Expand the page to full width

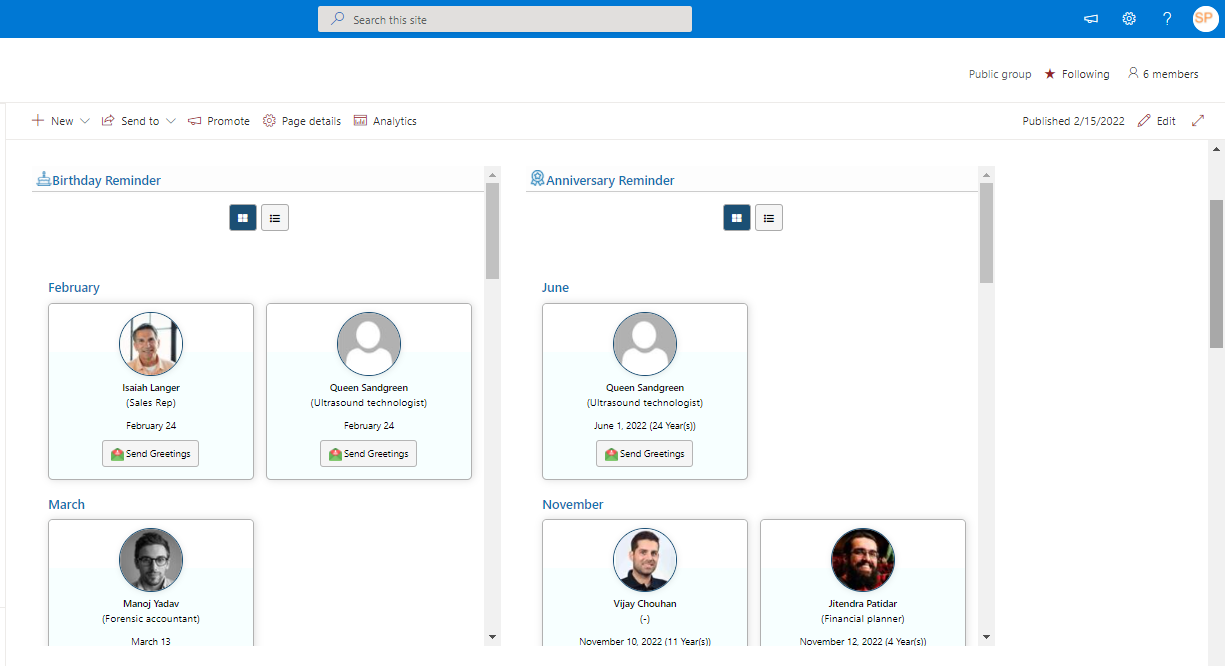[1198, 120]
